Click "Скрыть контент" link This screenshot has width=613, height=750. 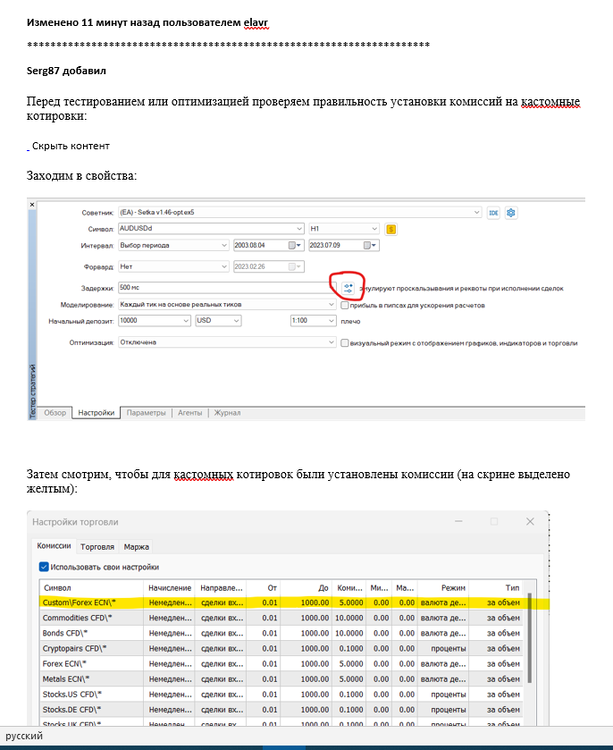coord(71,146)
